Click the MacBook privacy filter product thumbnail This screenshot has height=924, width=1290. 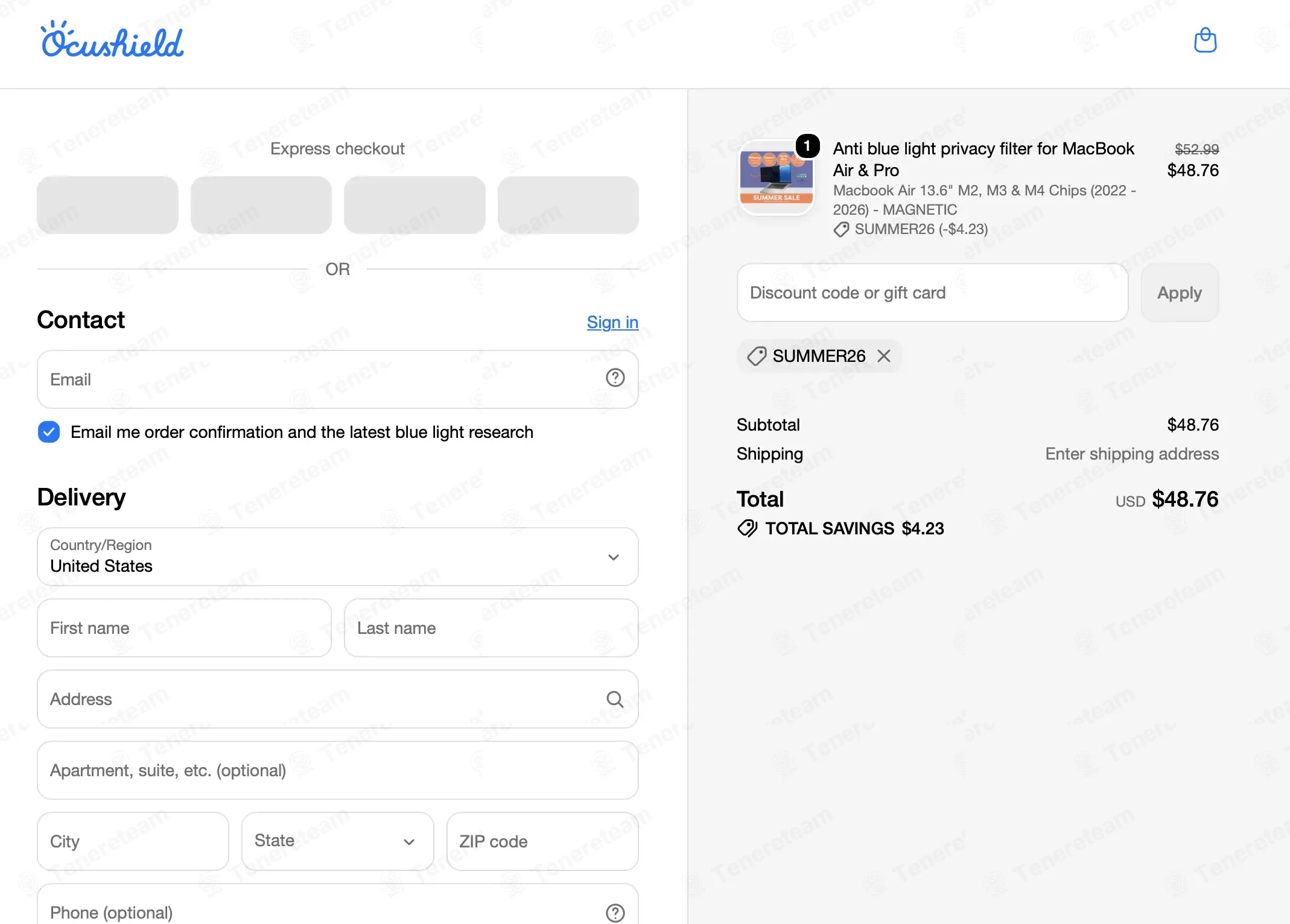coord(776,177)
